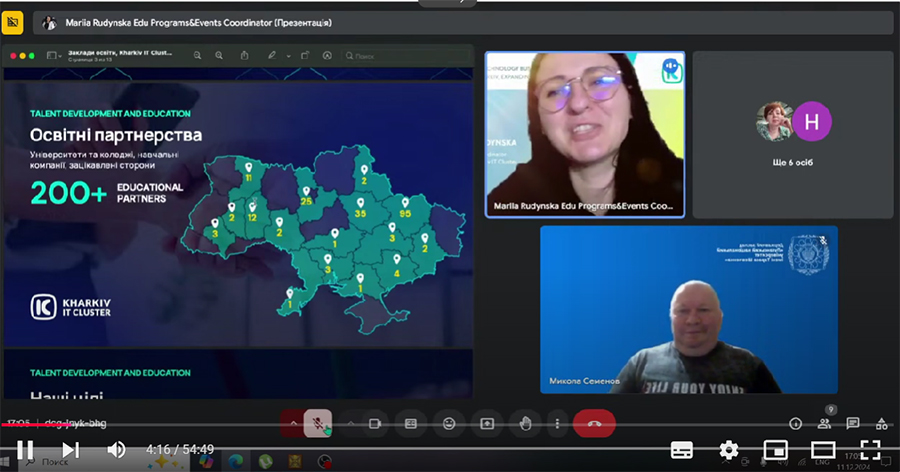The height and width of the screenshot is (472, 900).
Task: Click the map pin labeled 25
Action: (x=307, y=191)
